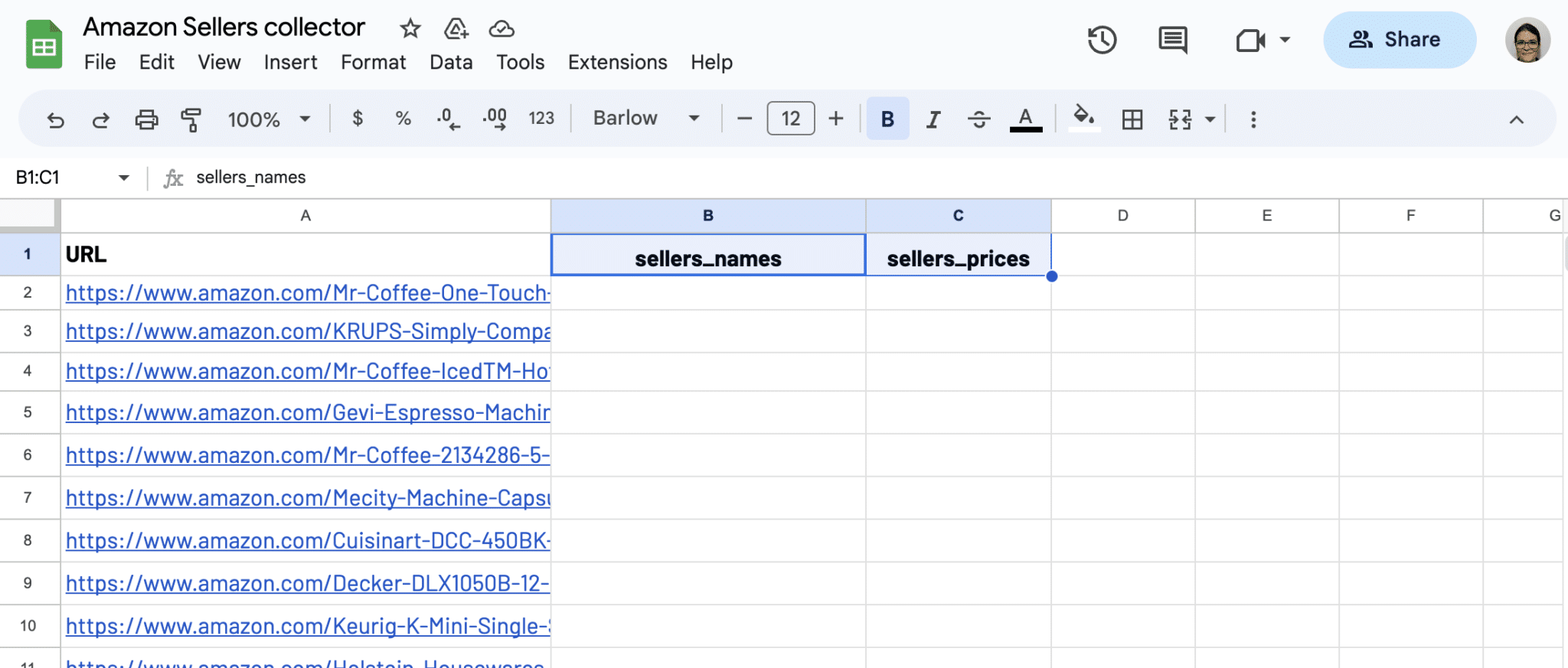The image size is (1568, 668).
Task: Open the Gevi-Espresso-Machine Amazon link
Action: pyautogui.click(x=308, y=412)
